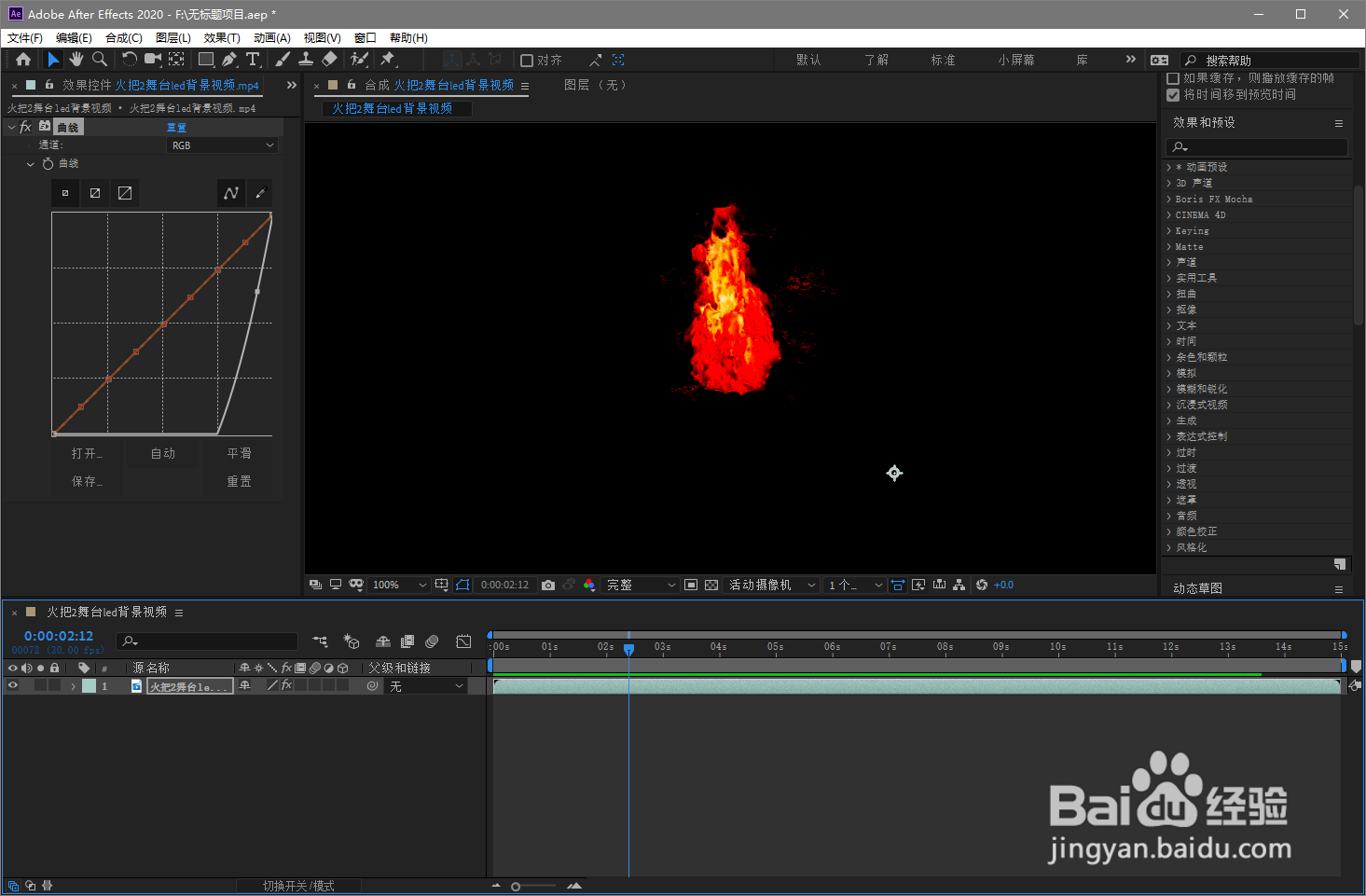Take a snapshot with camera icon
Screen dimensions: 1366x896
(x=548, y=585)
